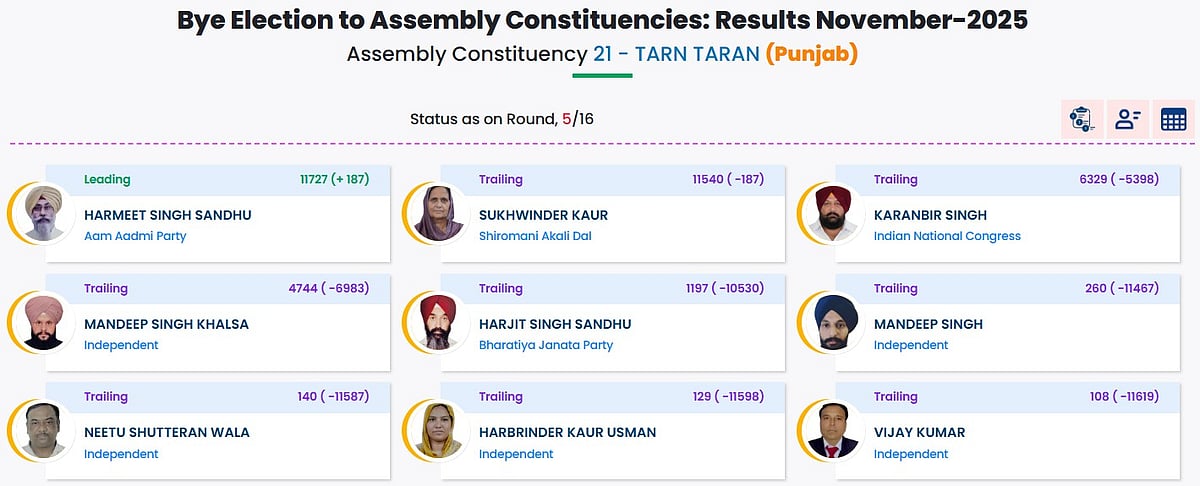The height and width of the screenshot is (486, 1200).
Task: Click Harmeet Singh Sandhu's photo
Action: pos(45,214)
